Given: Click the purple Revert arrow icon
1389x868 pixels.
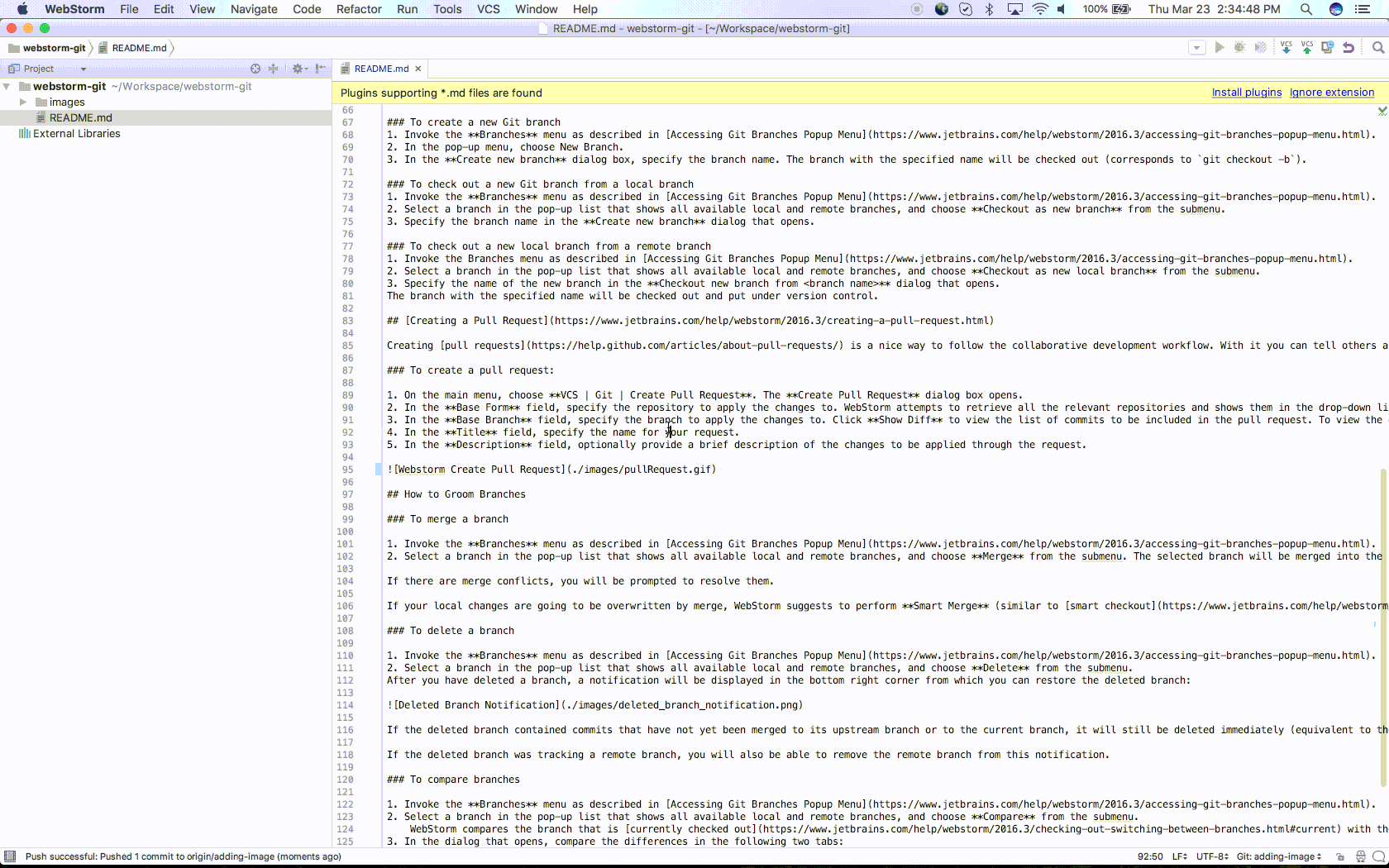Looking at the screenshot, I should pos(1348,48).
